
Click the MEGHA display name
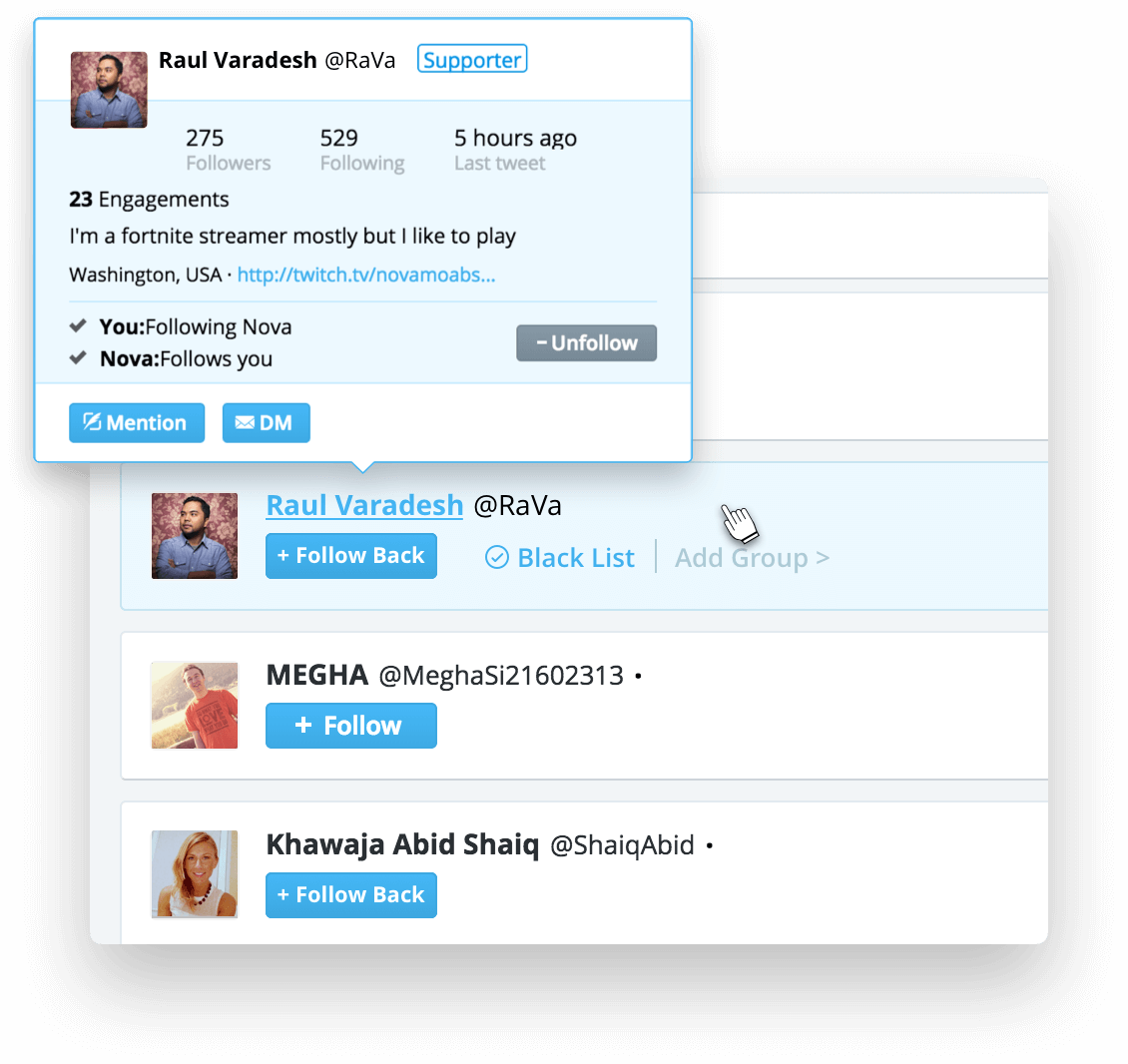point(317,675)
